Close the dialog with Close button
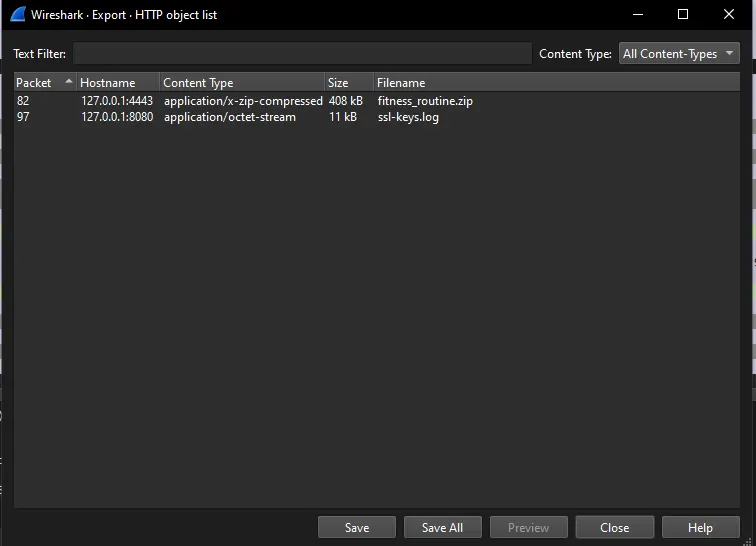Viewport: 756px width, 546px height. pyautogui.click(x=615, y=527)
